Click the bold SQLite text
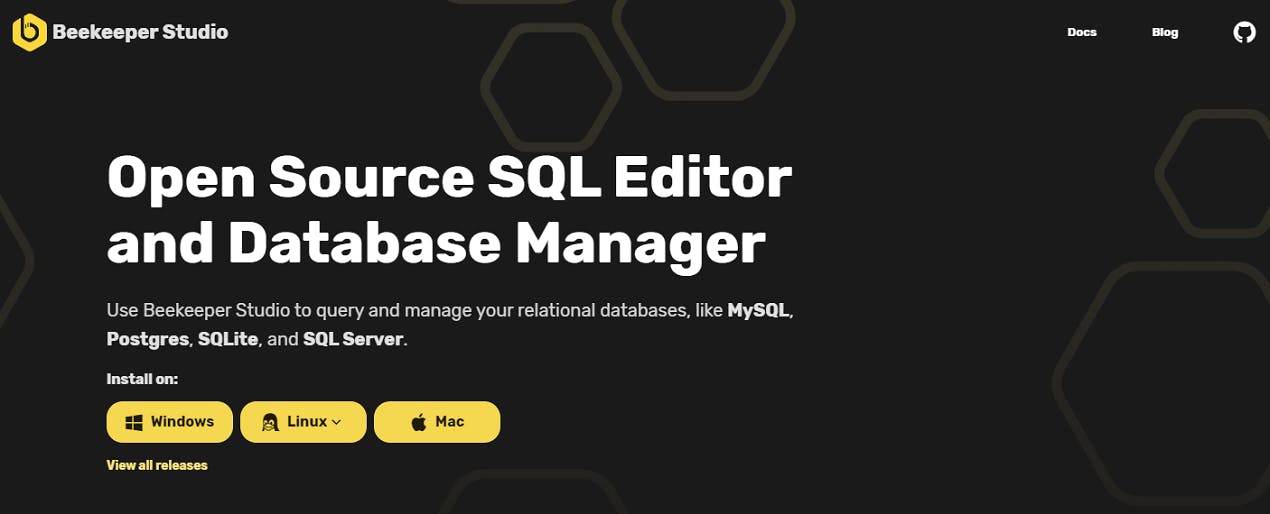 229,339
